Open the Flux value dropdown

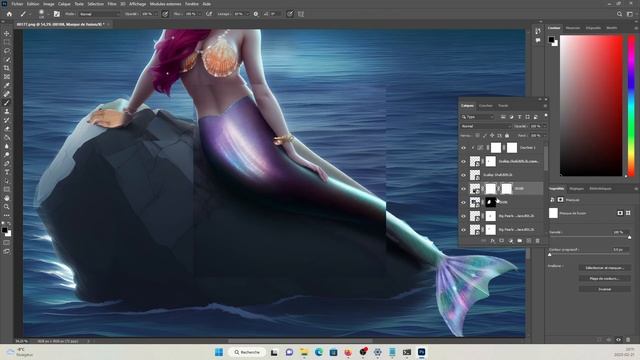[200, 14]
